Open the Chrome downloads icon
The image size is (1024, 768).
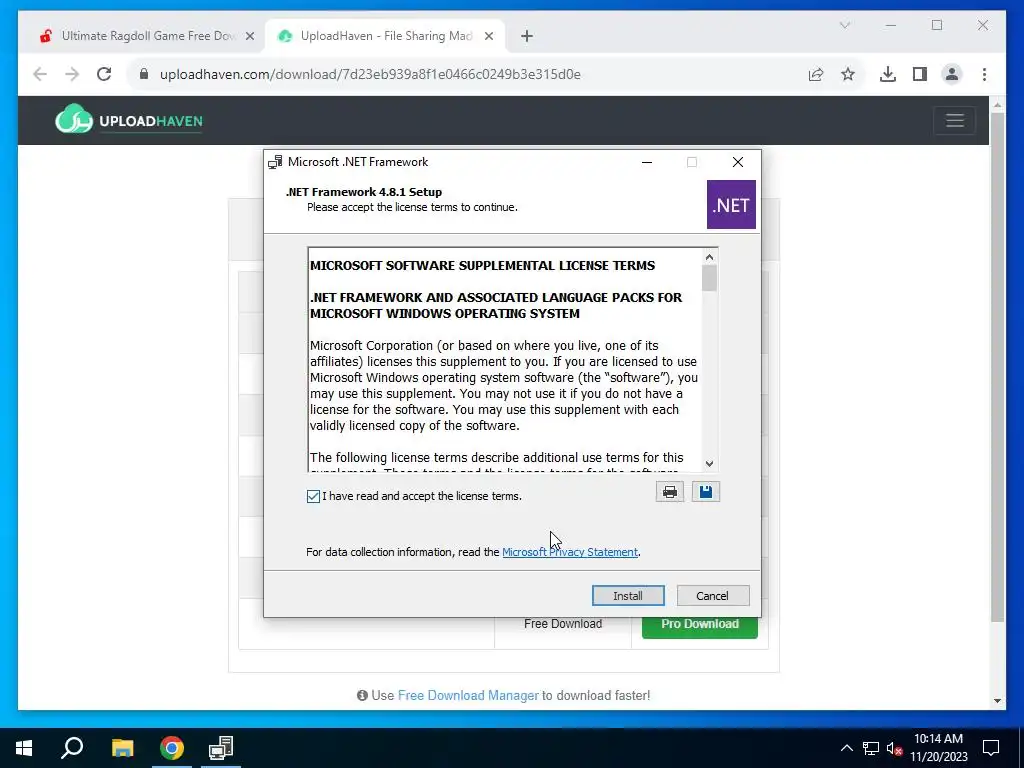[888, 74]
